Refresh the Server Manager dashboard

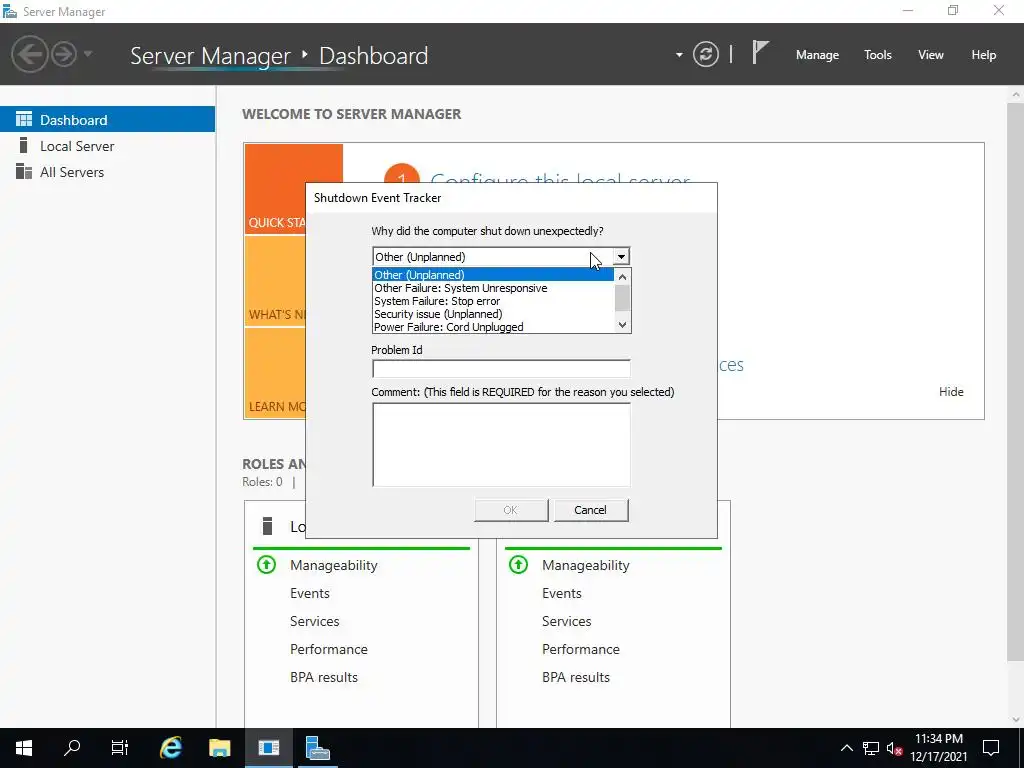pyautogui.click(x=706, y=54)
